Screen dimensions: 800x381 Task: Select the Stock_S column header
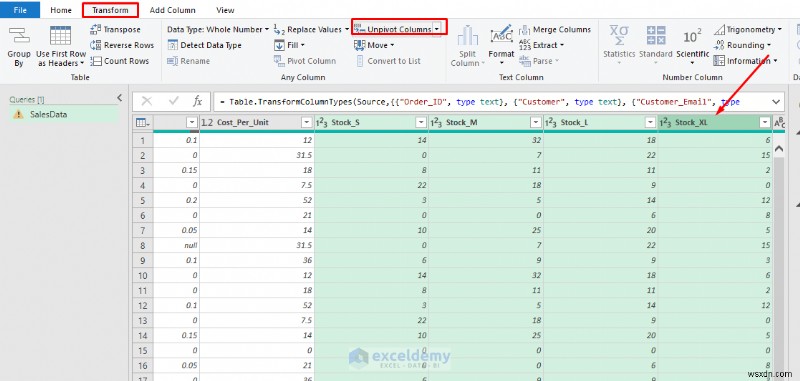tap(371, 122)
